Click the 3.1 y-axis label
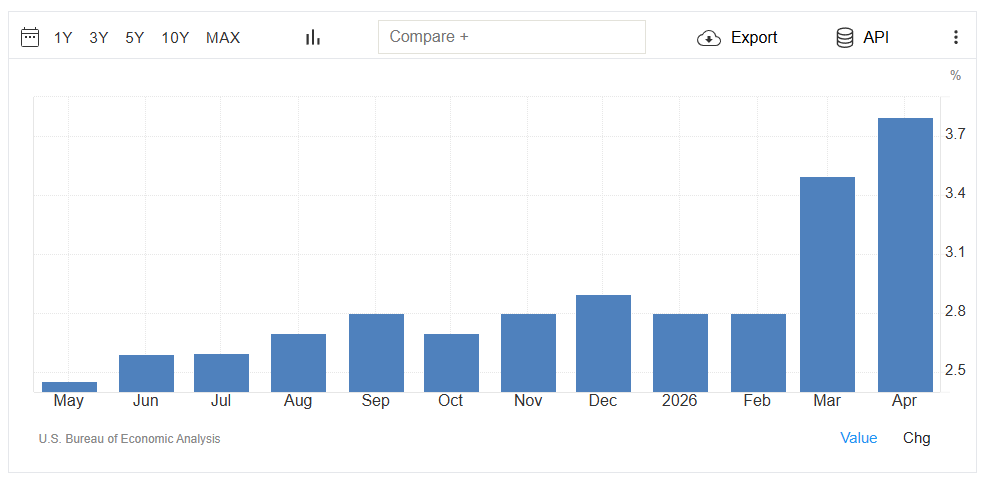This screenshot has width=992, height=486. click(955, 252)
